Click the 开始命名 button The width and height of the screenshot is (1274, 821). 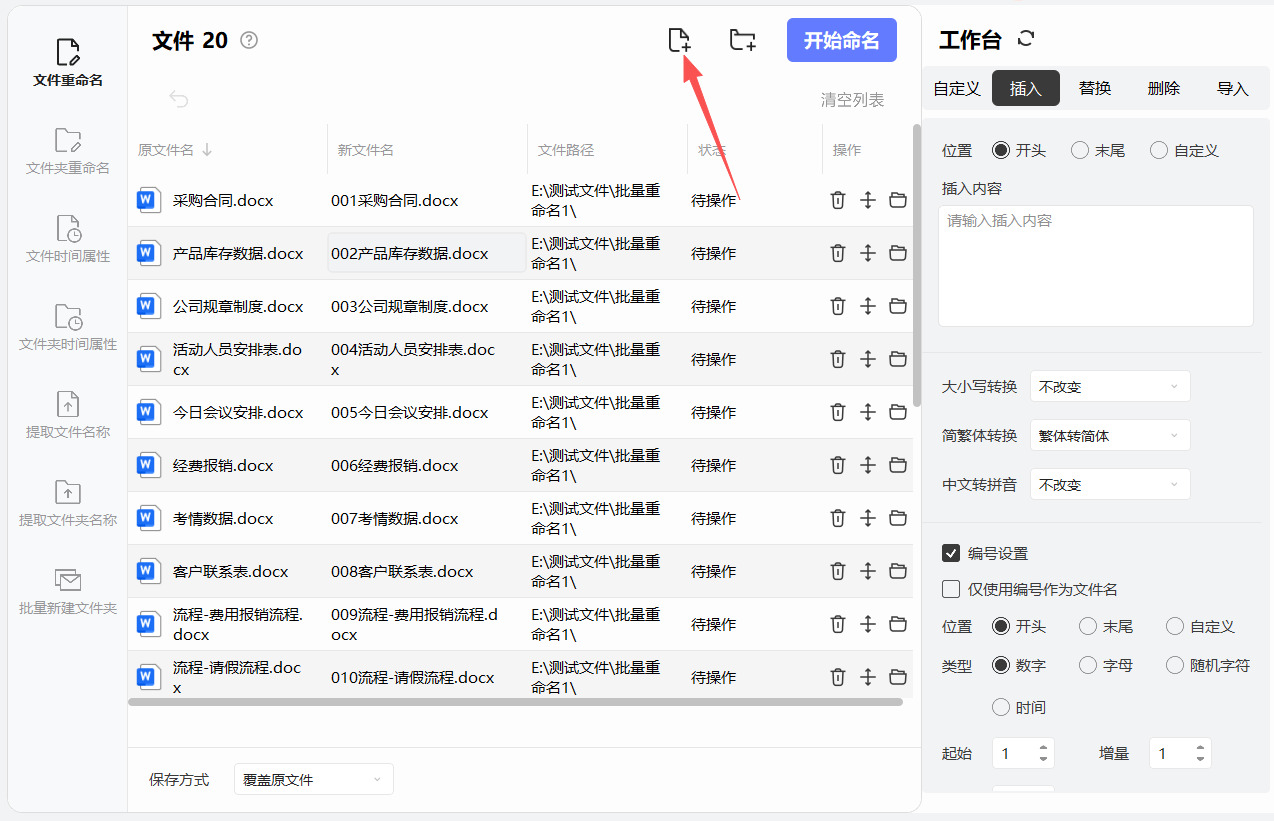pos(842,40)
